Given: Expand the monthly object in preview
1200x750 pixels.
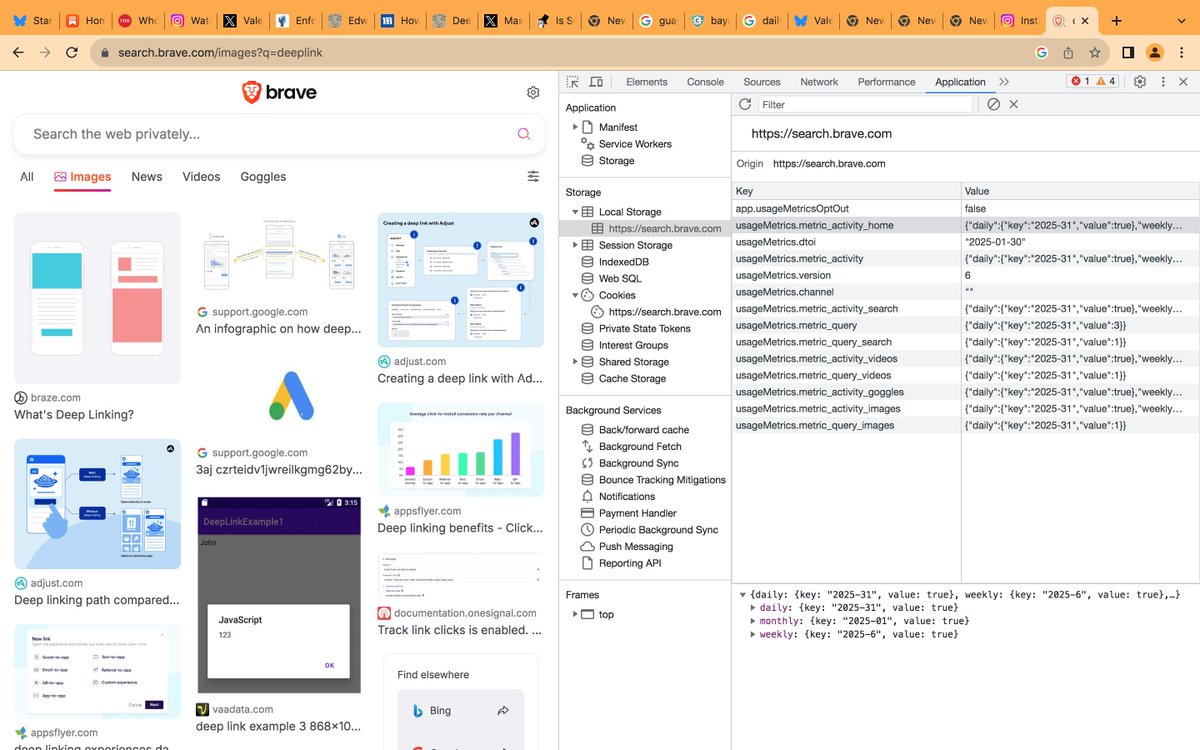Looking at the screenshot, I should [x=754, y=621].
